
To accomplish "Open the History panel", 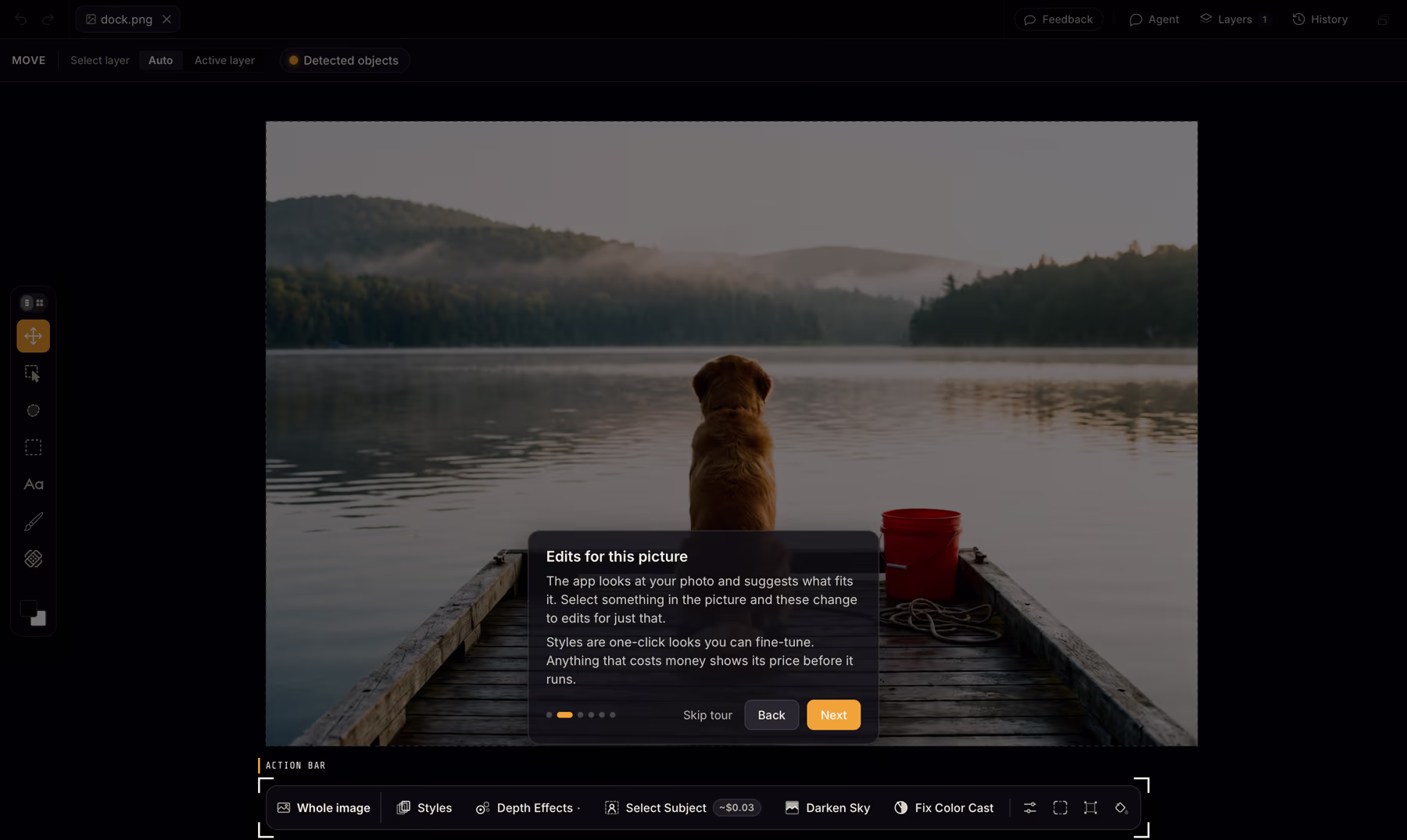I will [1320, 20].
